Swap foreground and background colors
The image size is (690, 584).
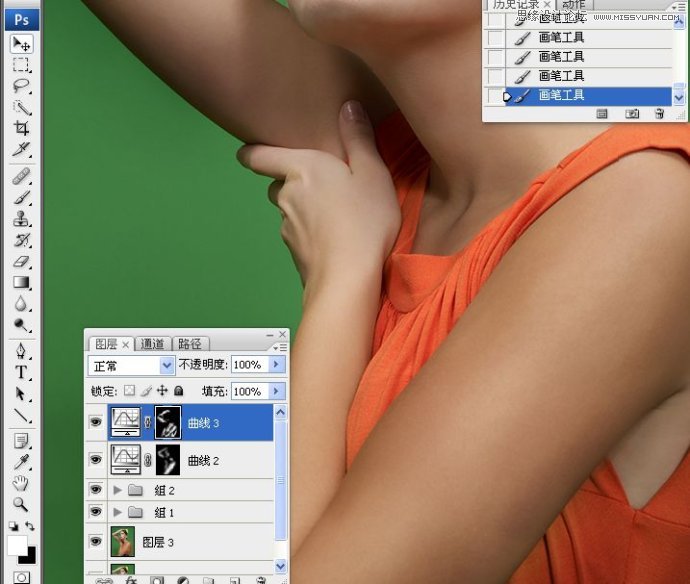point(29,526)
